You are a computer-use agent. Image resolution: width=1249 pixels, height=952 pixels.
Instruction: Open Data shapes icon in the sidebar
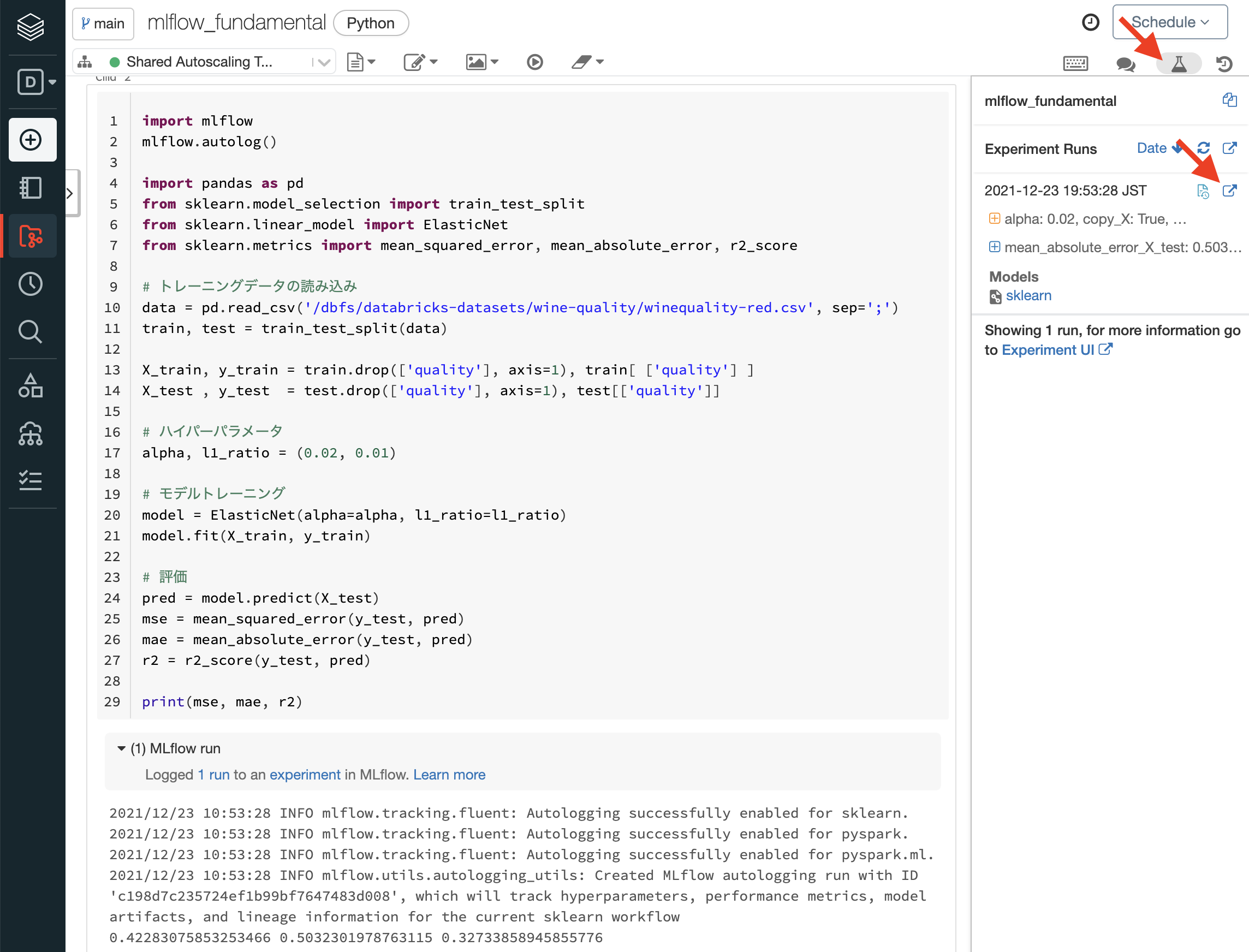(x=31, y=385)
